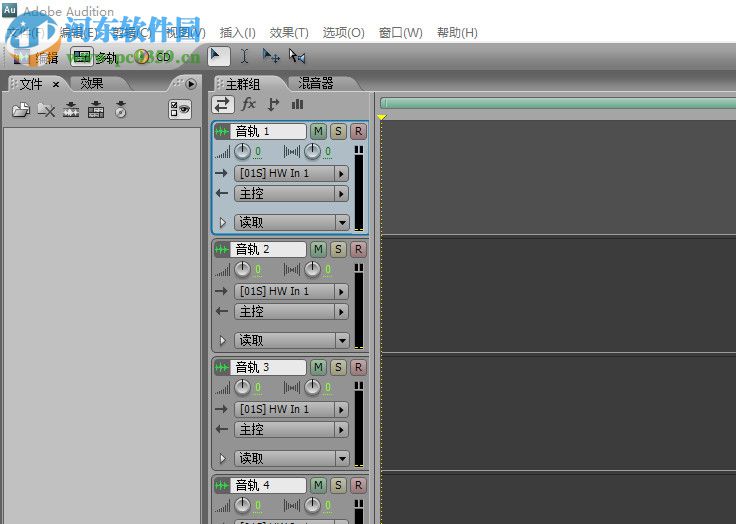Click the waveform icon of 音轨 4
Screen dimensions: 736x524
click(222, 485)
